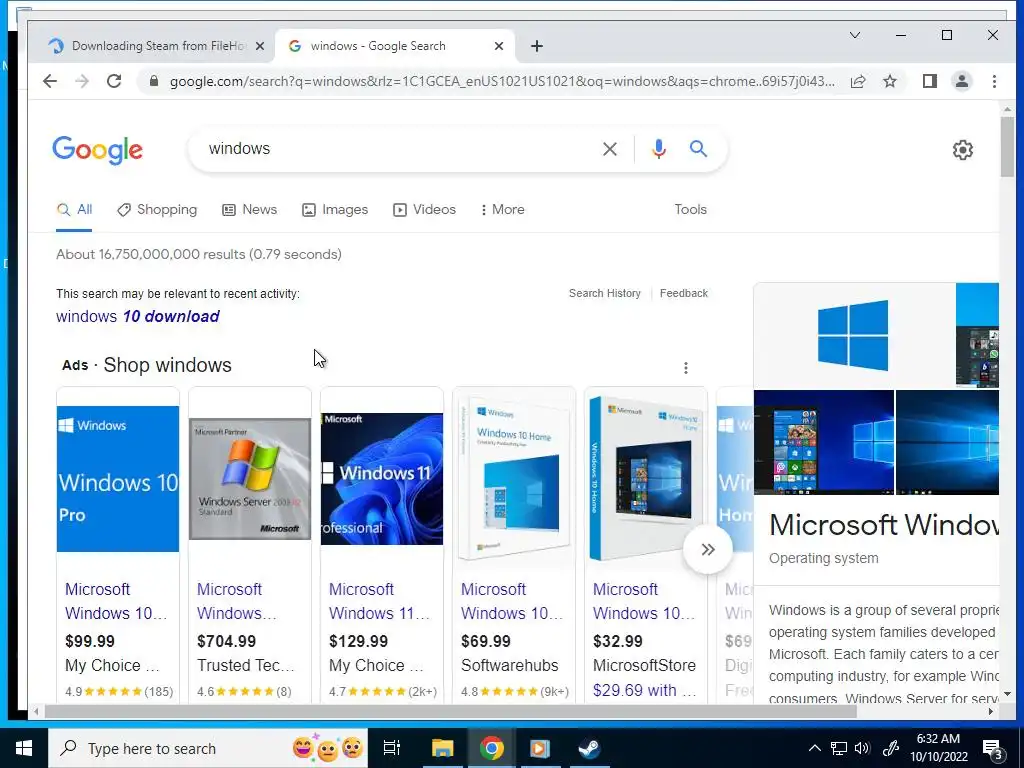
Task: Close the windows - Google Search tab
Action: tap(499, 46)
